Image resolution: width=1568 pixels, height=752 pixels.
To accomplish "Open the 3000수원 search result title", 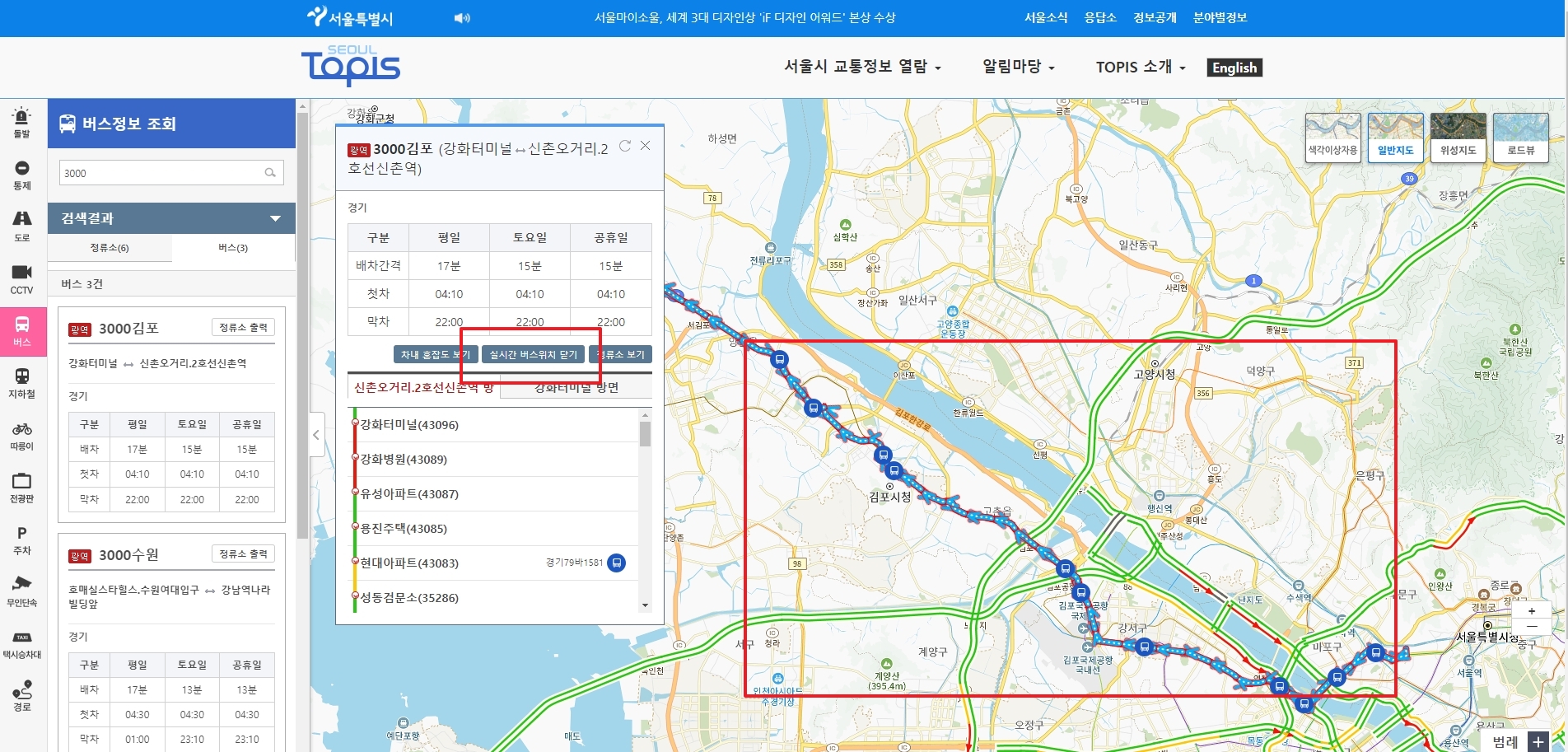I will pyautogui.click(x=128, y=555).
